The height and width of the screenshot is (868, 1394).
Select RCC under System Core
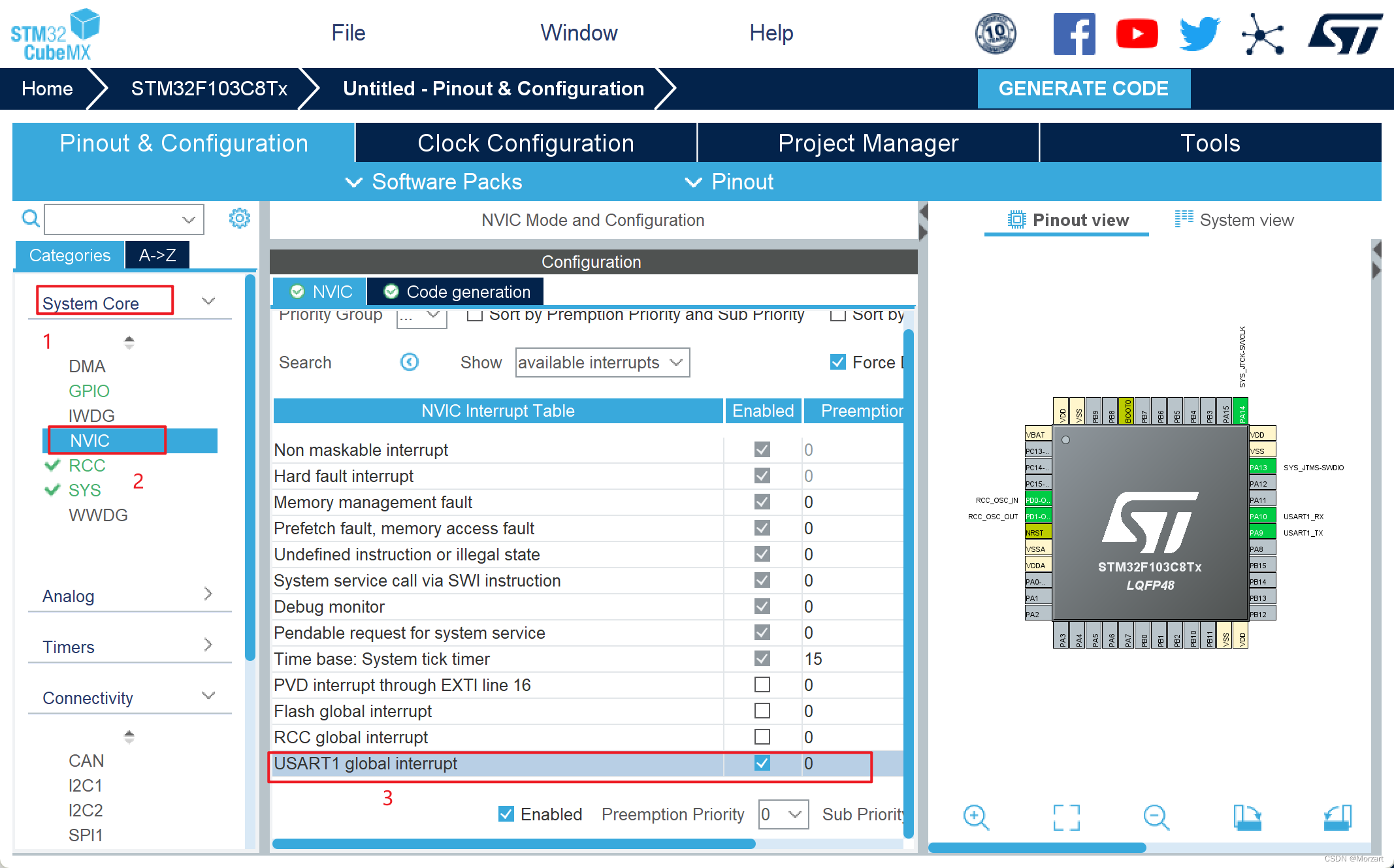[x=87, y=465]
